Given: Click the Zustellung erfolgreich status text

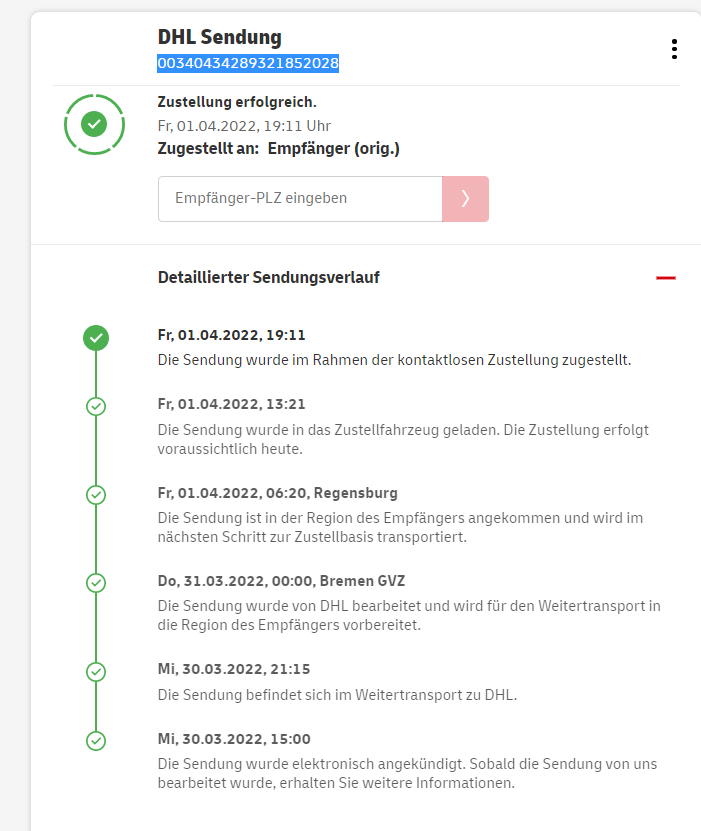Looking at the screenshot, I should point(237,102).
